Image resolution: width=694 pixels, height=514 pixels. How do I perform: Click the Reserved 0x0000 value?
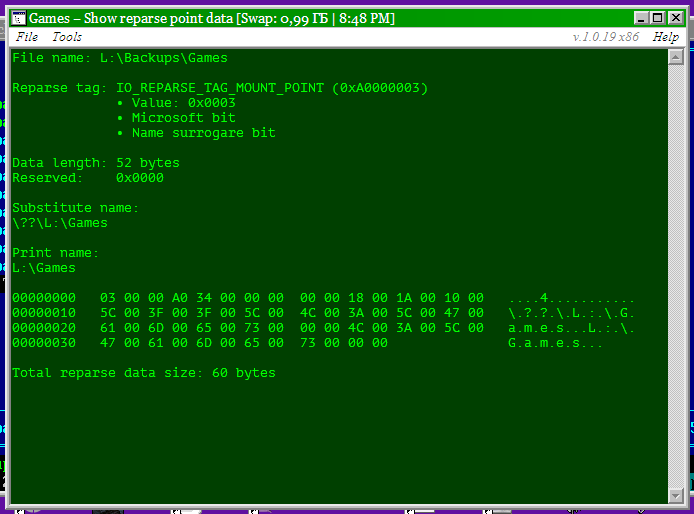[140, 178]
